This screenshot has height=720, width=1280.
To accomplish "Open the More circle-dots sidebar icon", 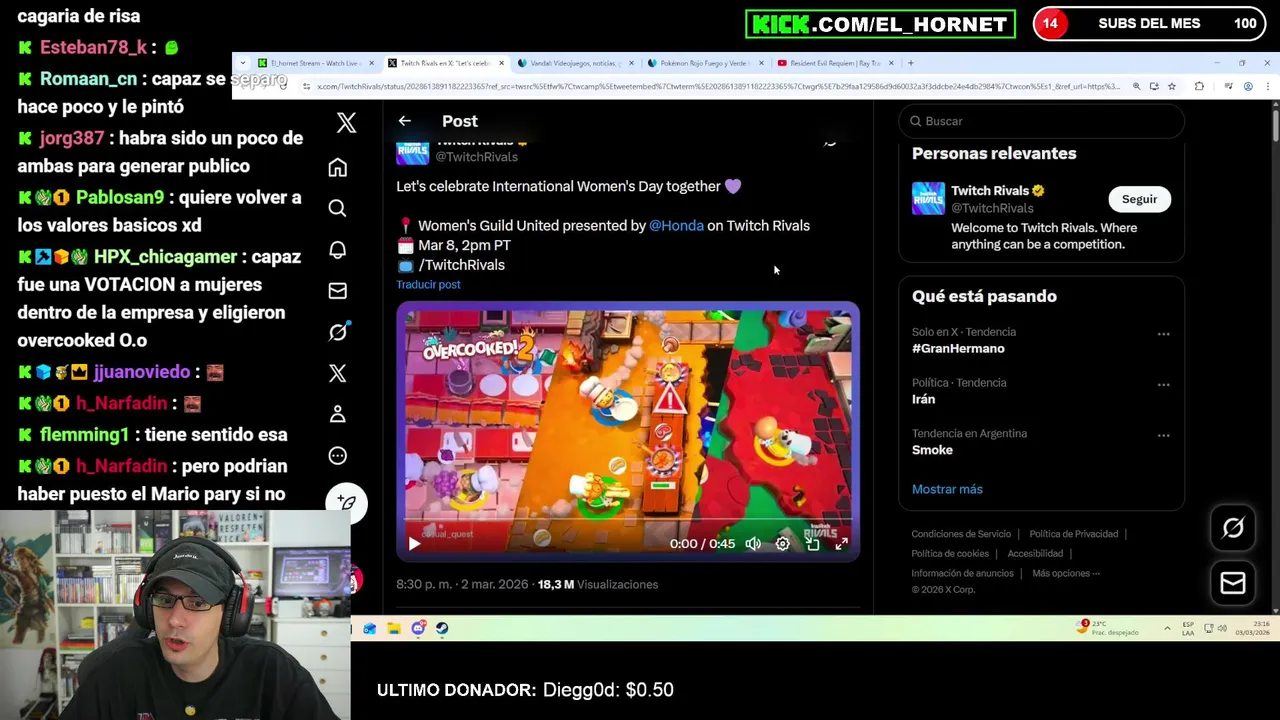I will [338, 456].
